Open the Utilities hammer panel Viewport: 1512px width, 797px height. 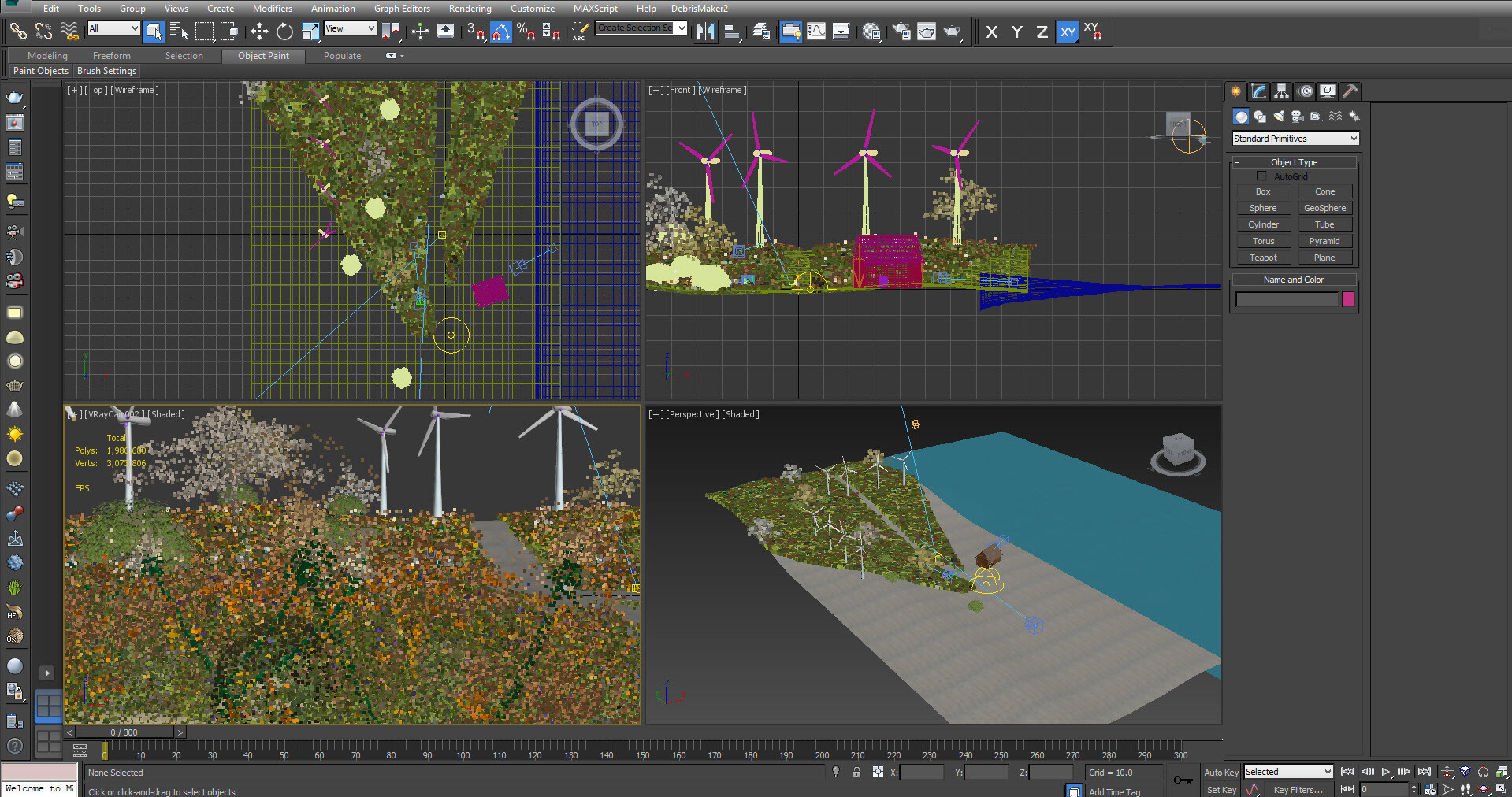(1350, 91)
